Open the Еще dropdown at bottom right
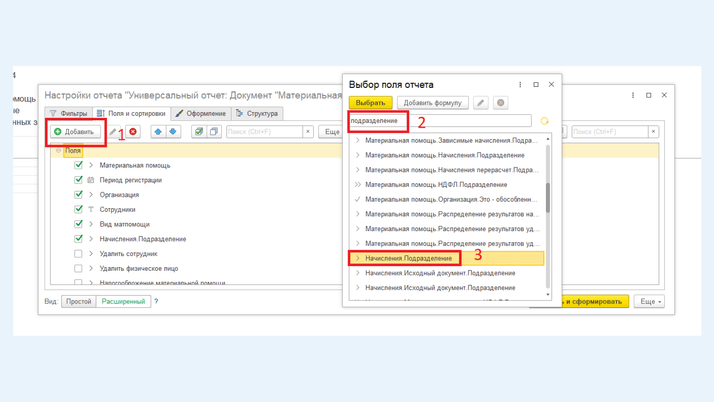The width and height of the screenshot is (714, 402). click(648, 301)
